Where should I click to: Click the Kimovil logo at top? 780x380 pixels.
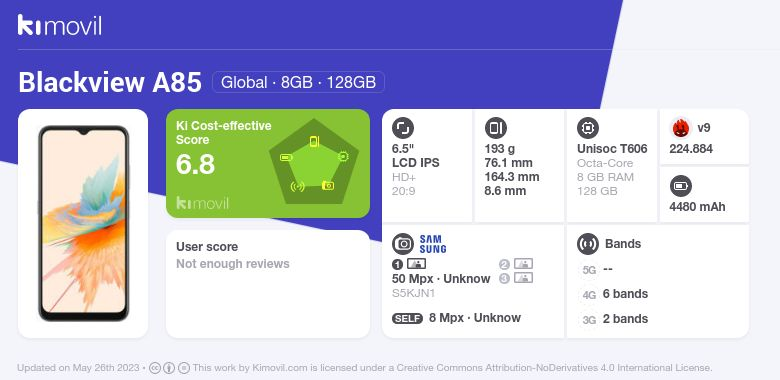[x=59, y=25]
